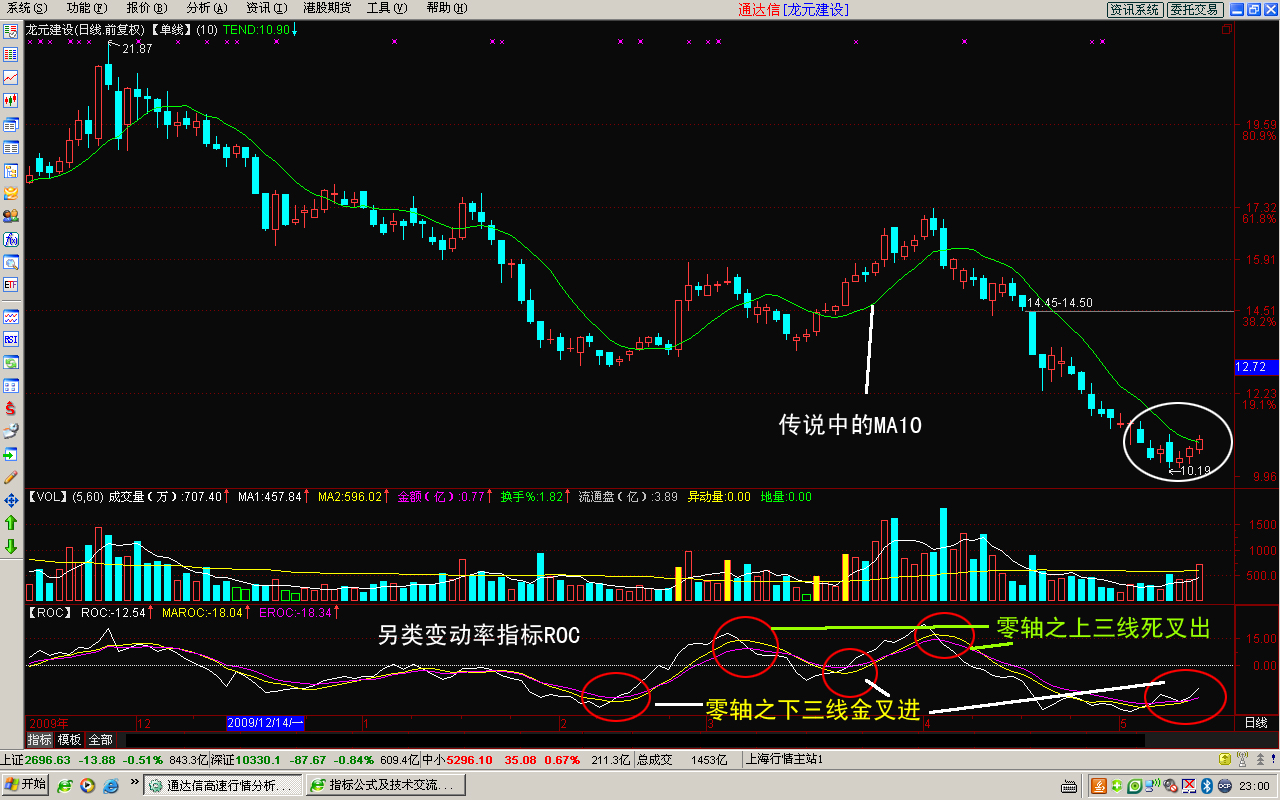Switch to the 模板 tab
The image size is (1280, 800).
69,740
